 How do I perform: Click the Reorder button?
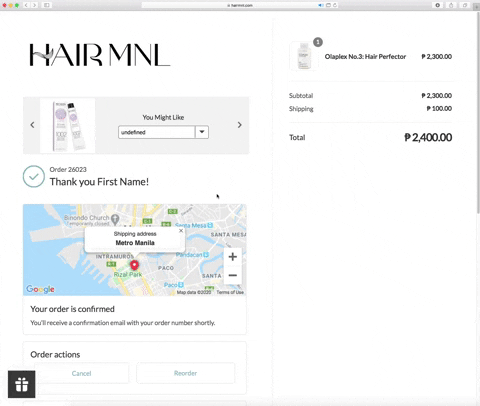(x=185, y=373)
